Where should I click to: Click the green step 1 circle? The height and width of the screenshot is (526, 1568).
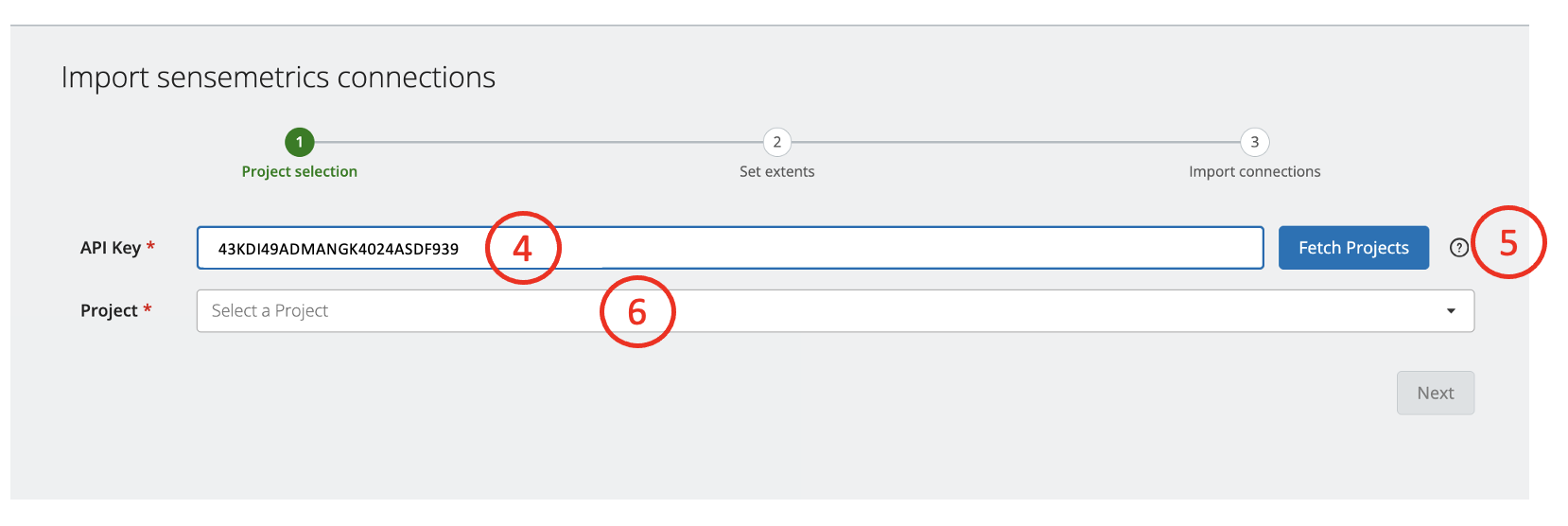tap(300, 142)
